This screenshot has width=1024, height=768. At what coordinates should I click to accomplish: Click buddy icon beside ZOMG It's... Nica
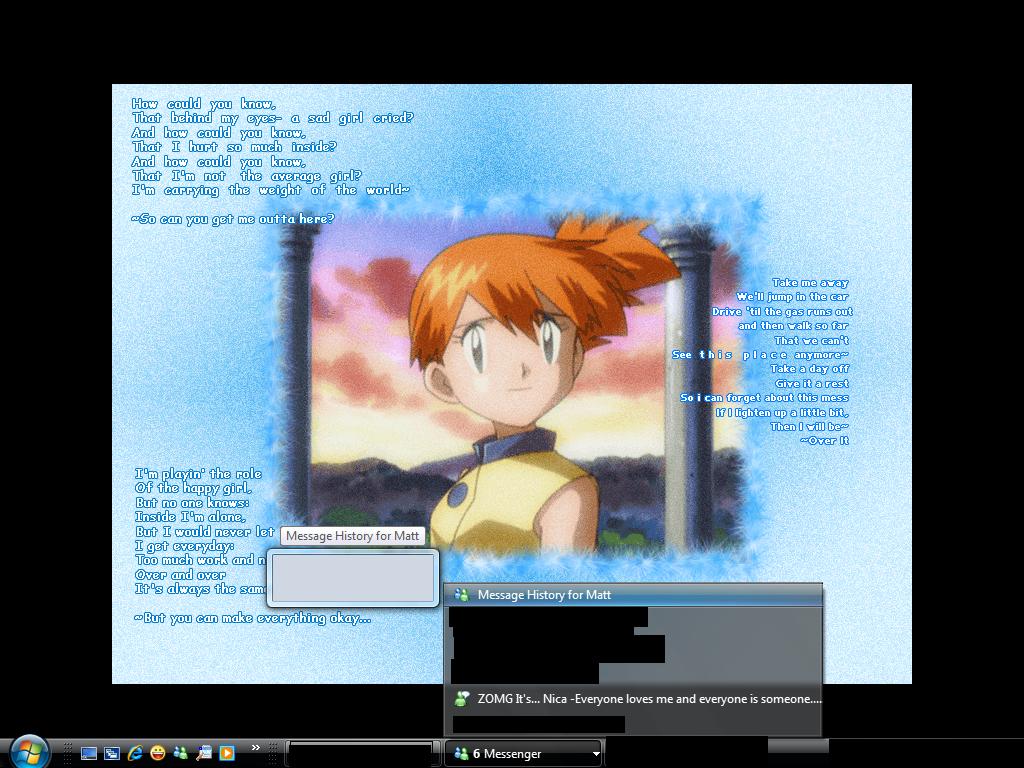click(462, 699)
